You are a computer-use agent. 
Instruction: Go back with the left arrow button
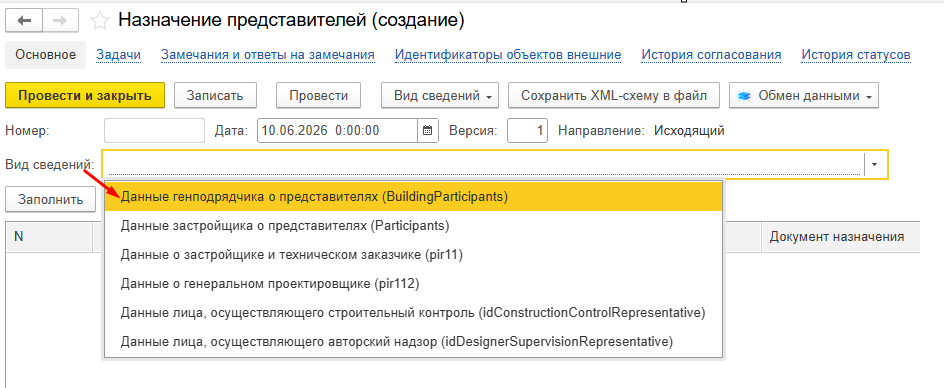(24, 21)
